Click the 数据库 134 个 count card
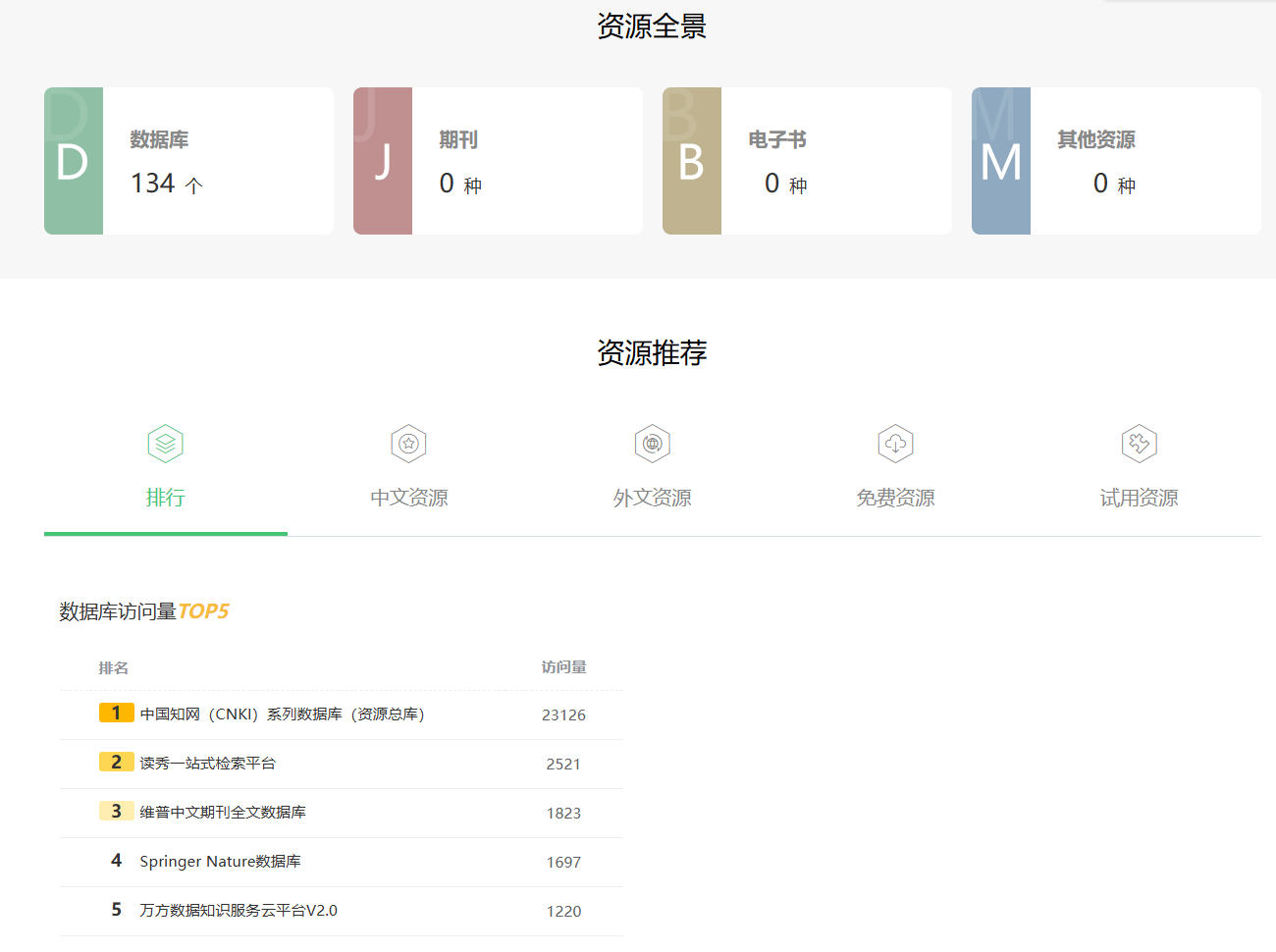1276x952 pixels. [x=217, y=161]
